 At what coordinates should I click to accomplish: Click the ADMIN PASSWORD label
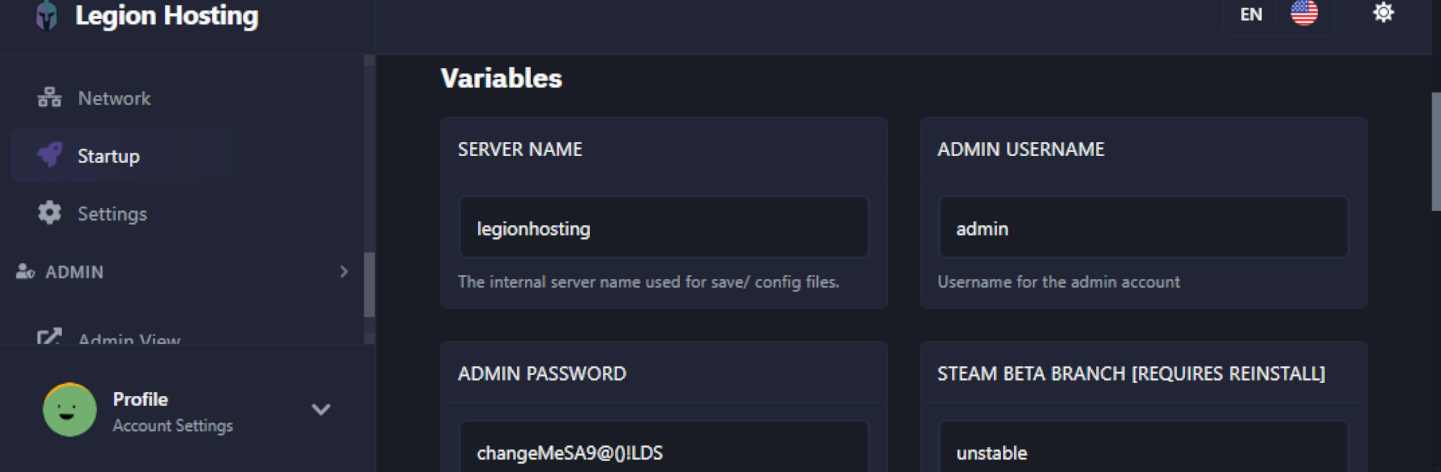click(x=542, y=374)
